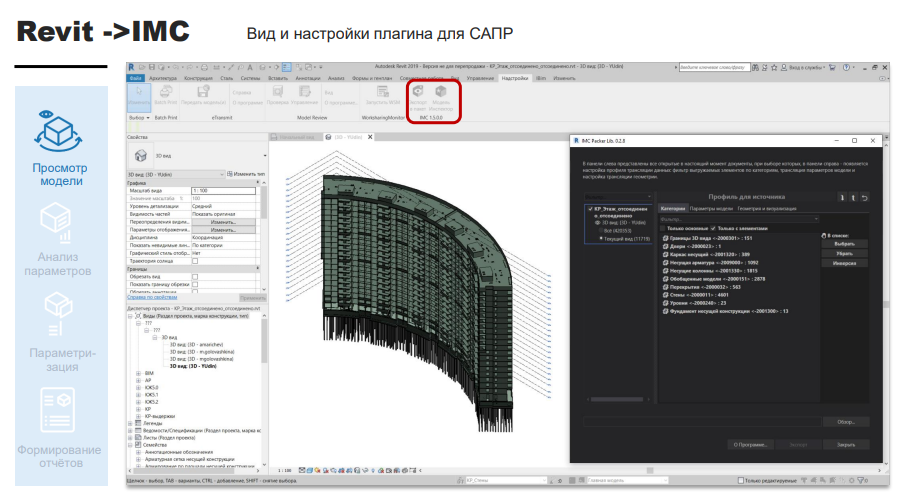
Task: Open the Выбор dropdown under ribbon
Action: (140, 118)
